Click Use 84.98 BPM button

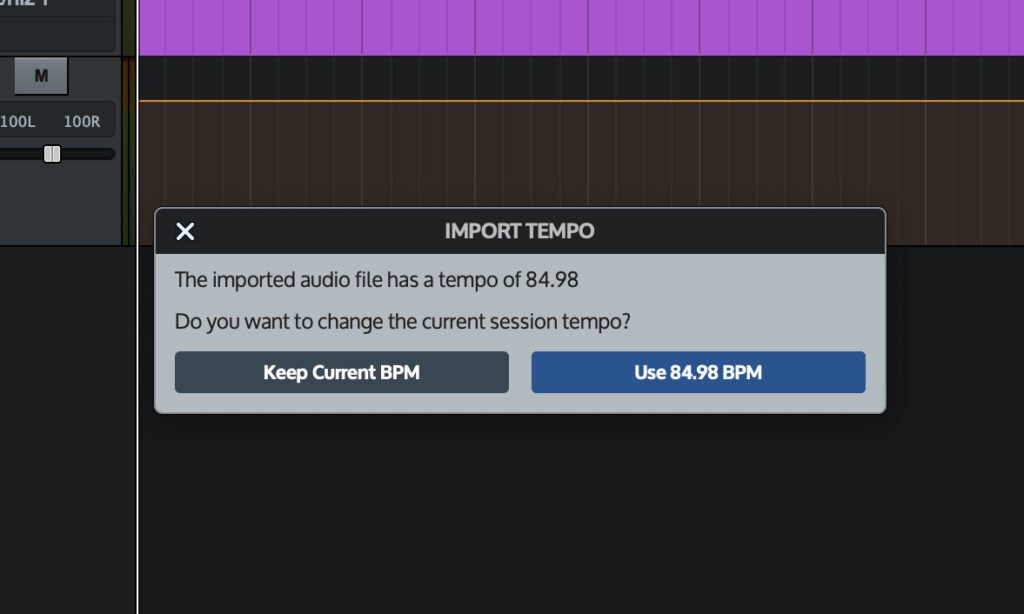[x=698, y=372]
